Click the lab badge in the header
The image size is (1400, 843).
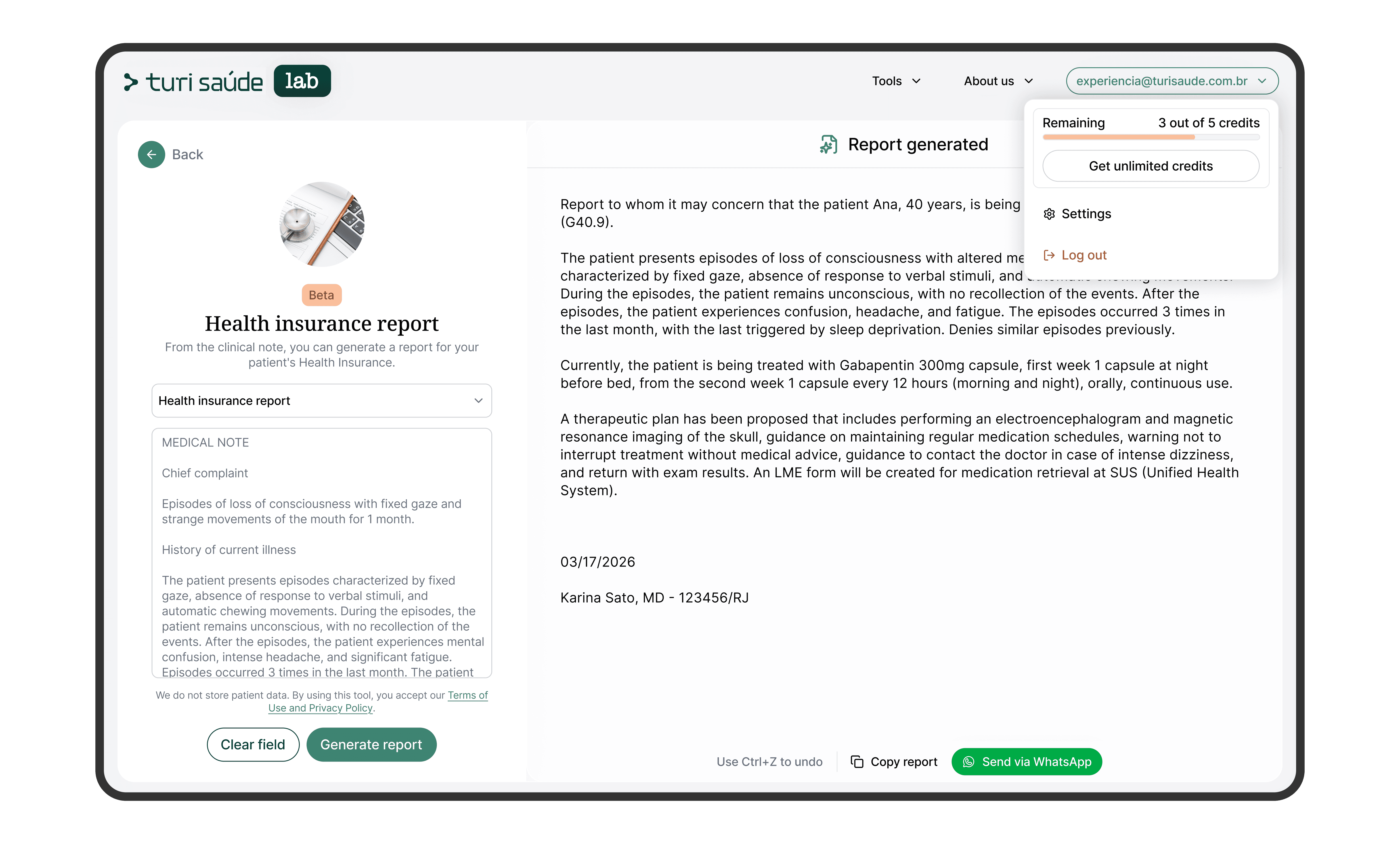[301, 81]
